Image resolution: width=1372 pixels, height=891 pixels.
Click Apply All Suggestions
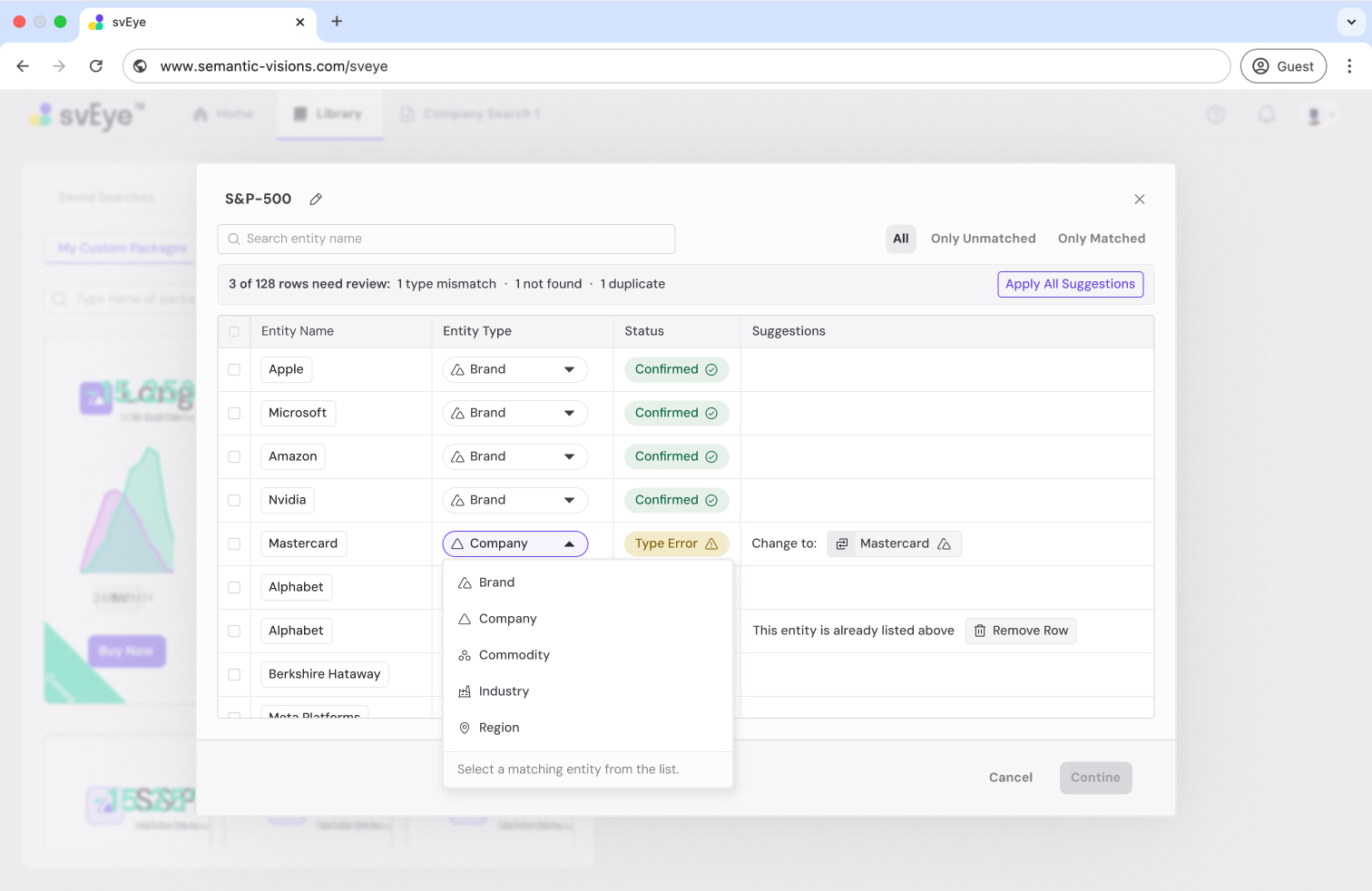(1070, 284)
